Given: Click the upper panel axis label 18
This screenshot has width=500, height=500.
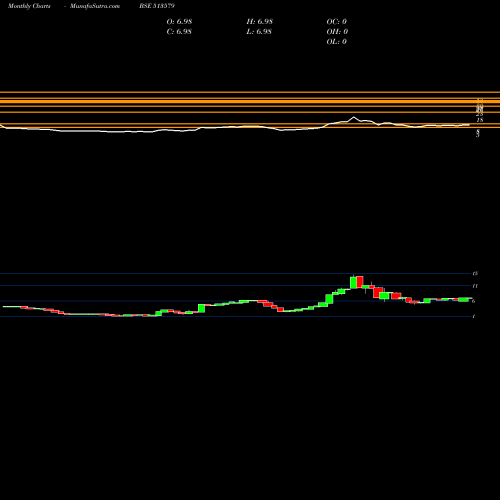Looking at the screenshot, I should coord(480,120).
